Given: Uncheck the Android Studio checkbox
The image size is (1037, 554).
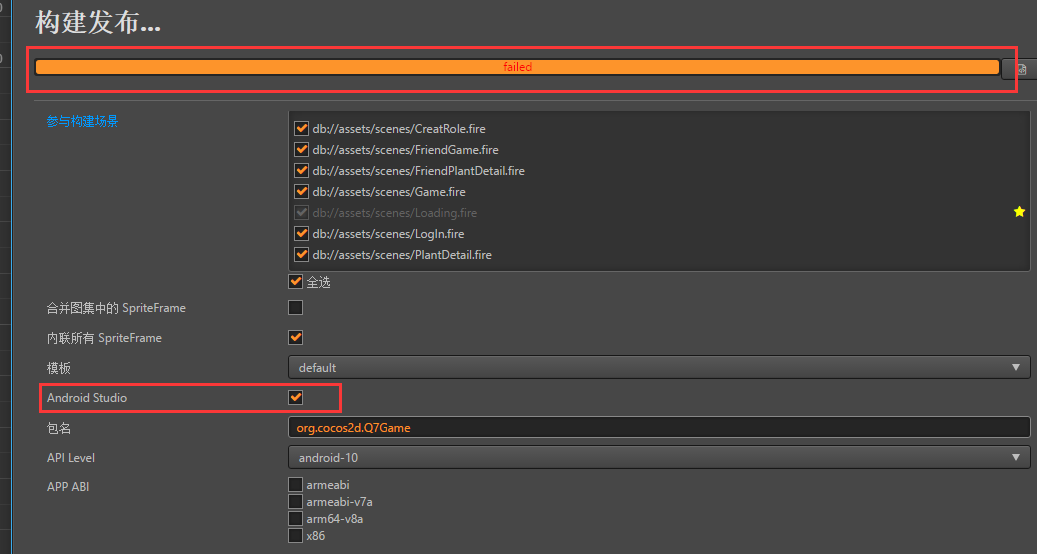Looking at the screenshot, I should click(x=296, y=397).
